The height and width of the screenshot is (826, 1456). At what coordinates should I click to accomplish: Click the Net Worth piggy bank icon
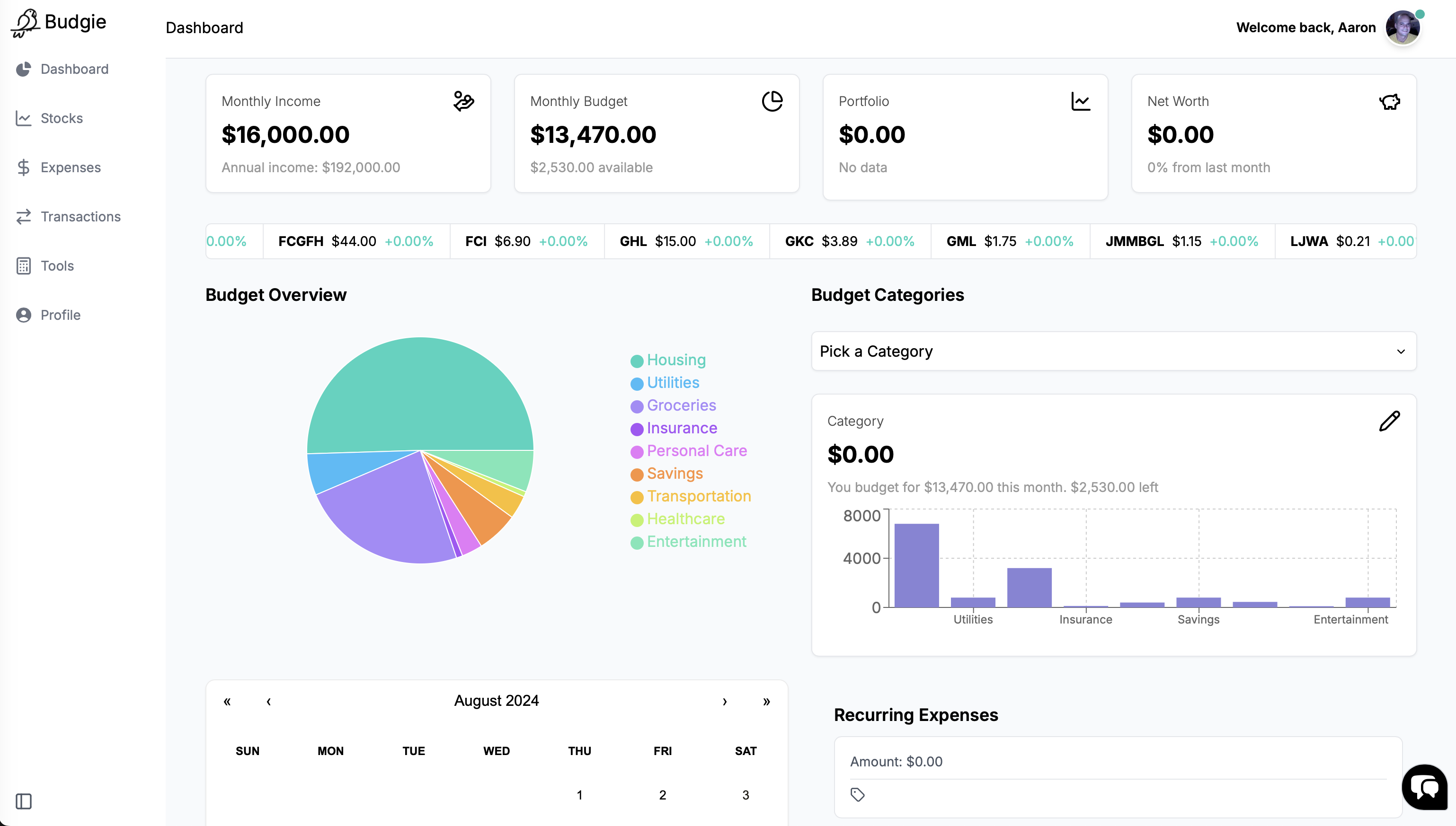point(1389,102)
